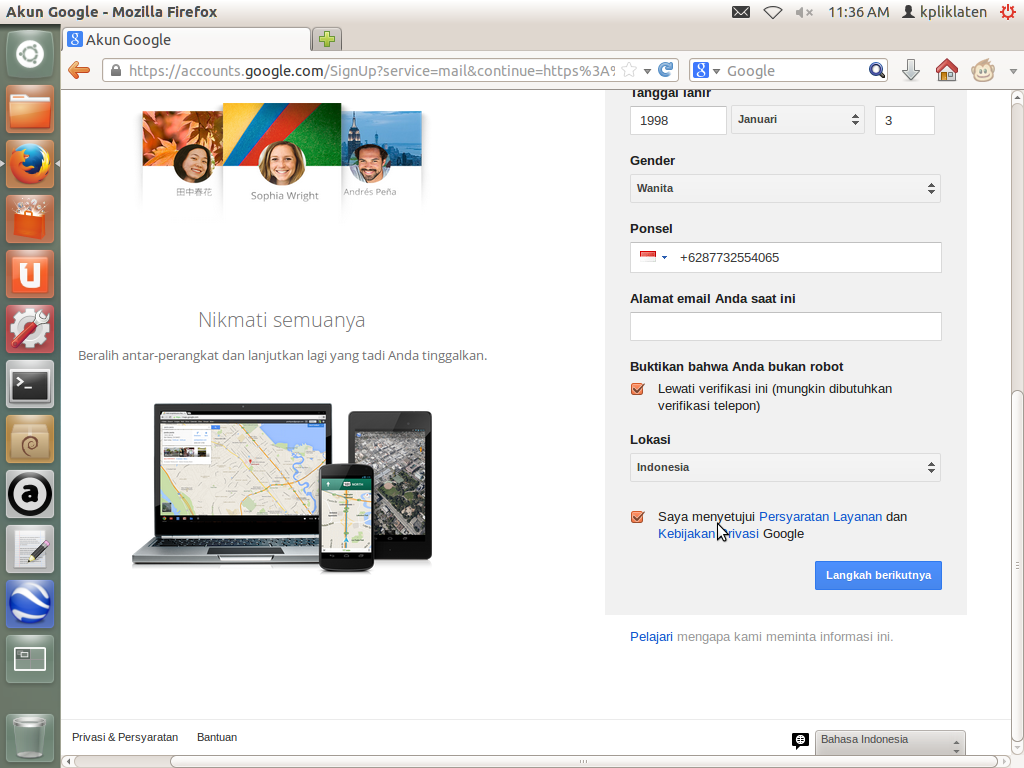Click the feedback speech bubble icon

[800, 740]
